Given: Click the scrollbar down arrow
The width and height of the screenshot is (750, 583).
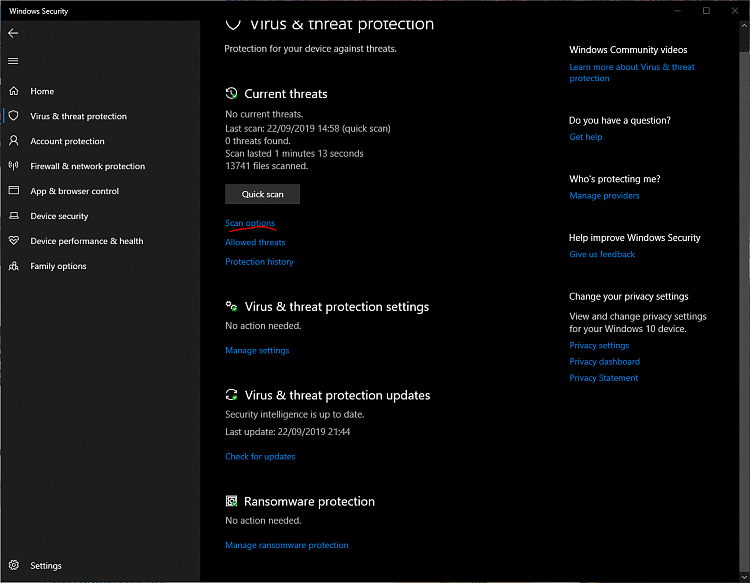Looking at the screenshot, I should click(744, 577).
